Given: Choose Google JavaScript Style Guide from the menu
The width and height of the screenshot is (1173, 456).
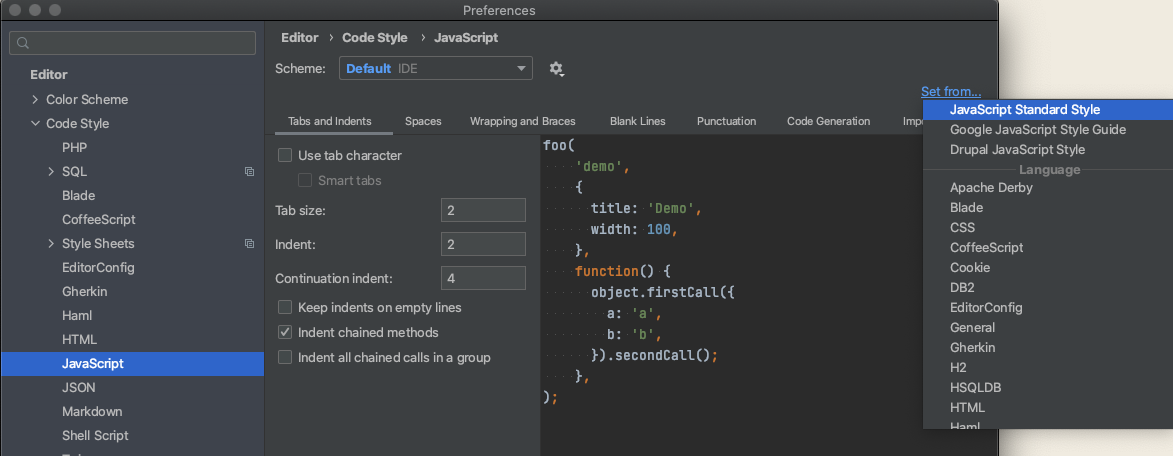Looking at the screenshot, I should 1038,130.
